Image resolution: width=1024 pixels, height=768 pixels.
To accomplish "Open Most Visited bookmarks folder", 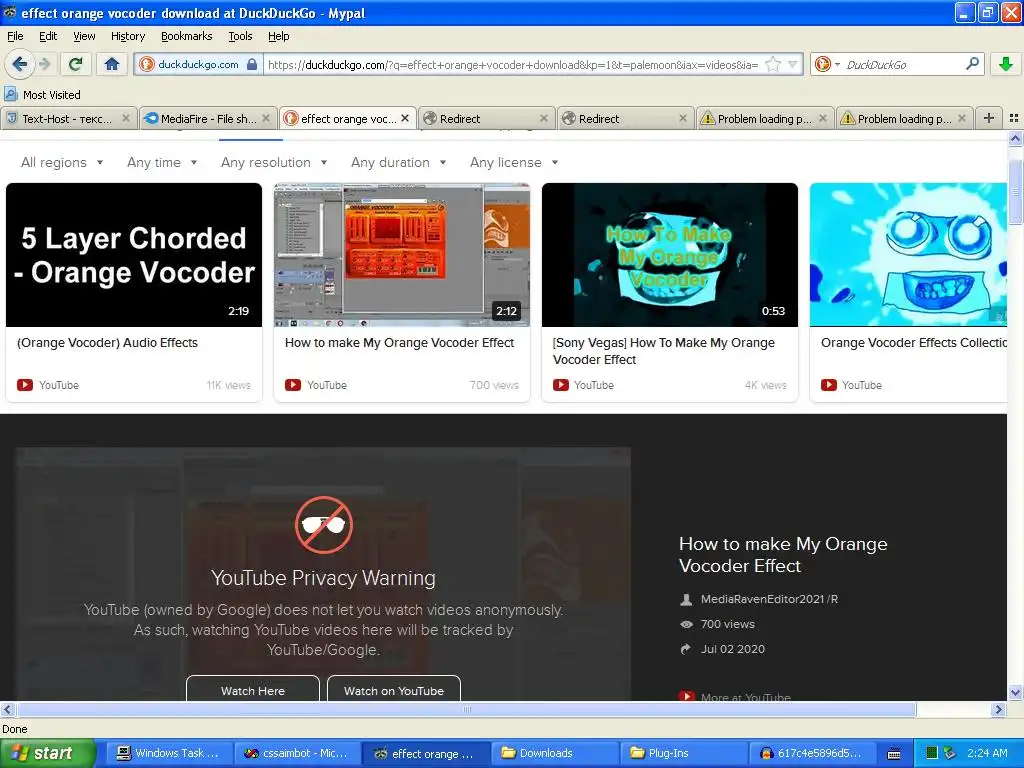I will [x=42, y=95].
